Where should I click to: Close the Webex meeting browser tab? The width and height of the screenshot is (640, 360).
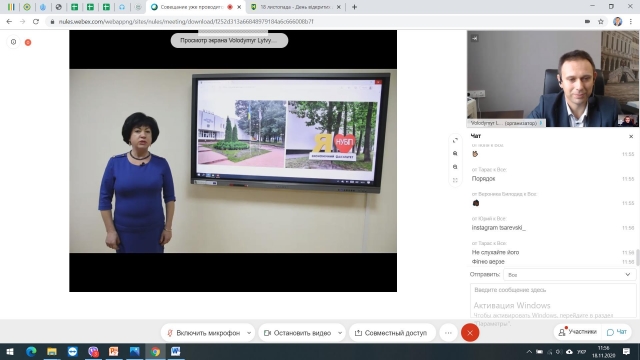239,7
